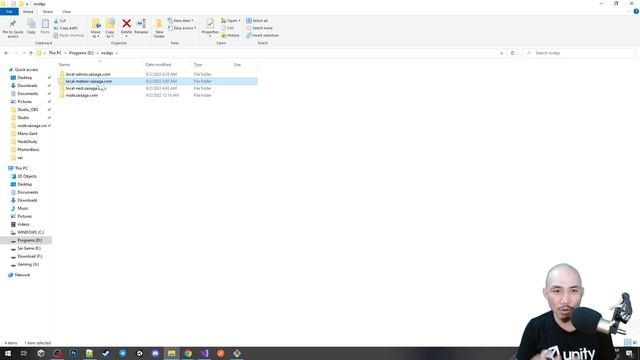The width and height of the screenshot is (640, 360).
Task: Click the Back navigation arrow
Action: click(x=6, y=53)
